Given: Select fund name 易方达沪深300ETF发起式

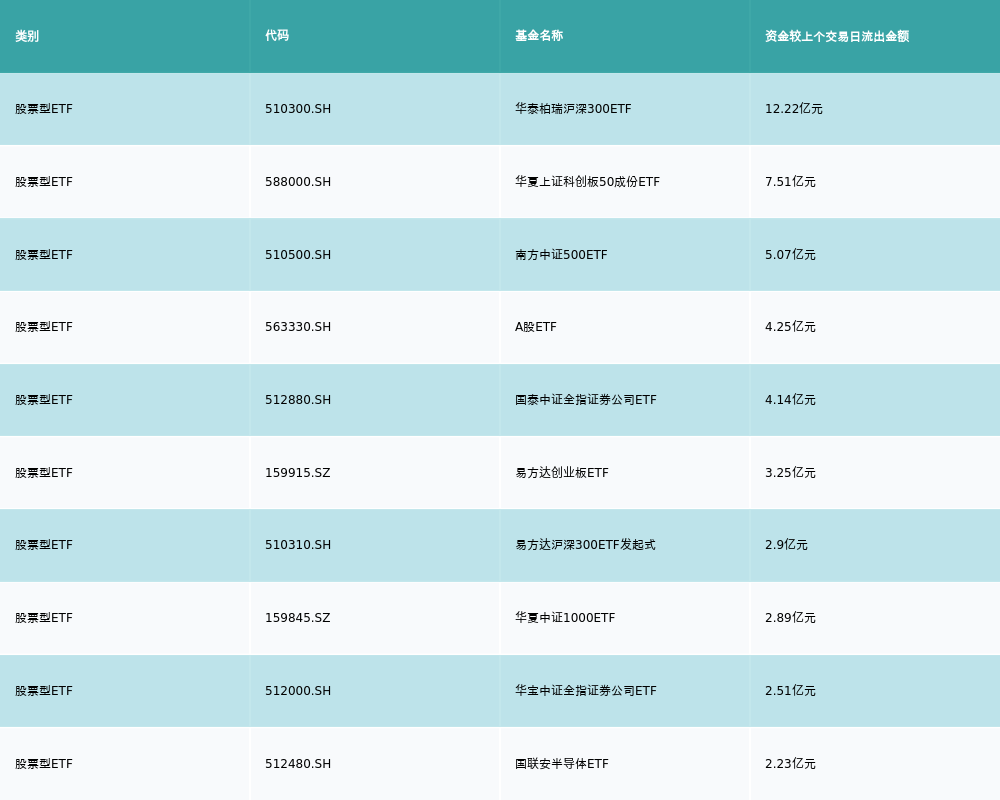Looking at the screenshot, I should (585, 545).
